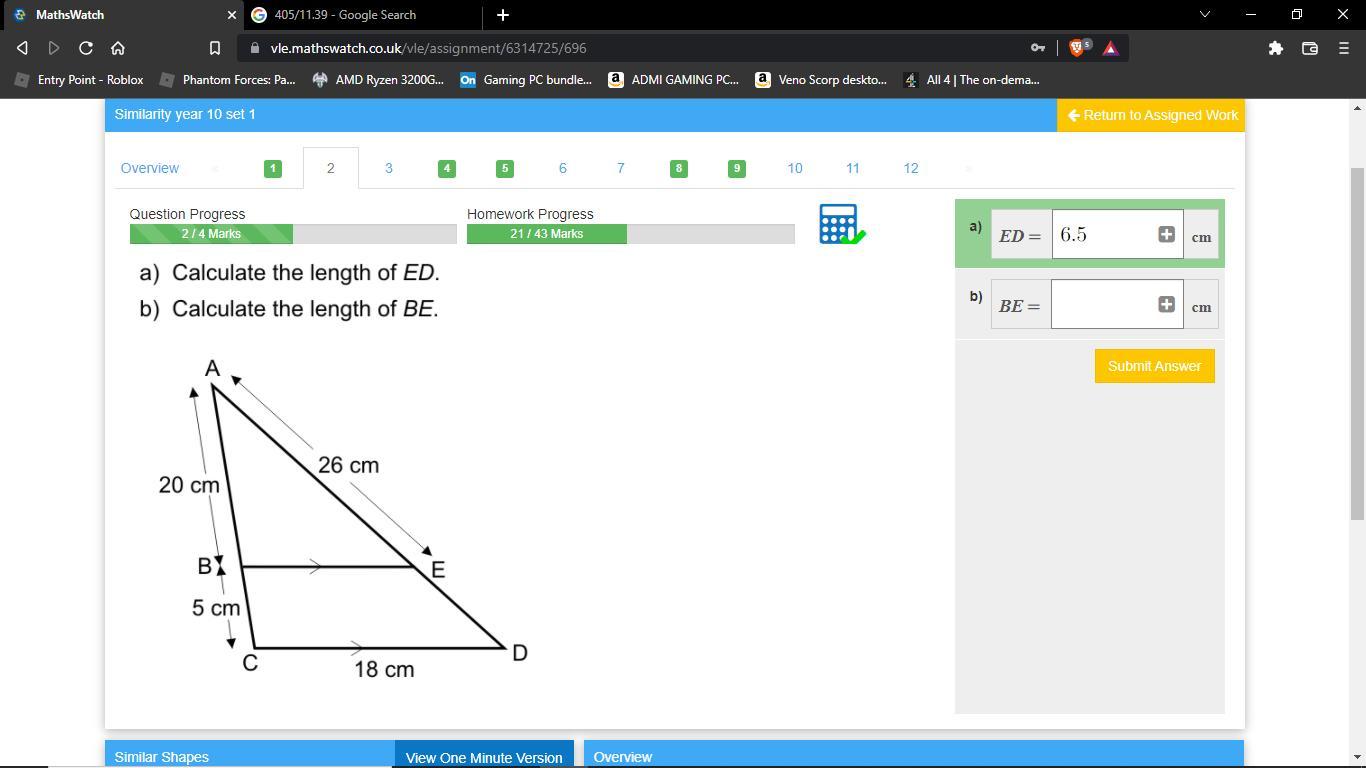Open Gaming PC bundle bookmark
1366x768 pixels.
(x=526, y=80)
